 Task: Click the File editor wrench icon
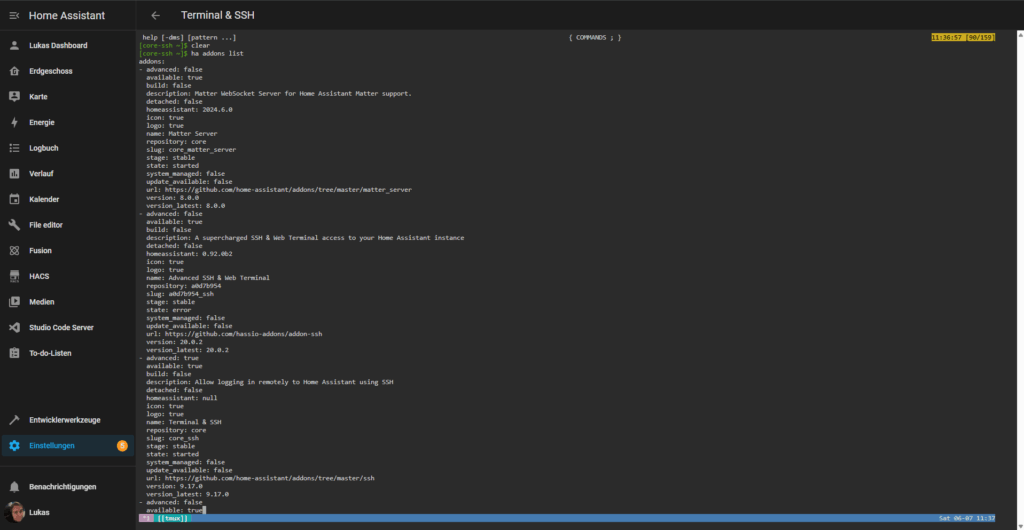click(x=14, y=225)
